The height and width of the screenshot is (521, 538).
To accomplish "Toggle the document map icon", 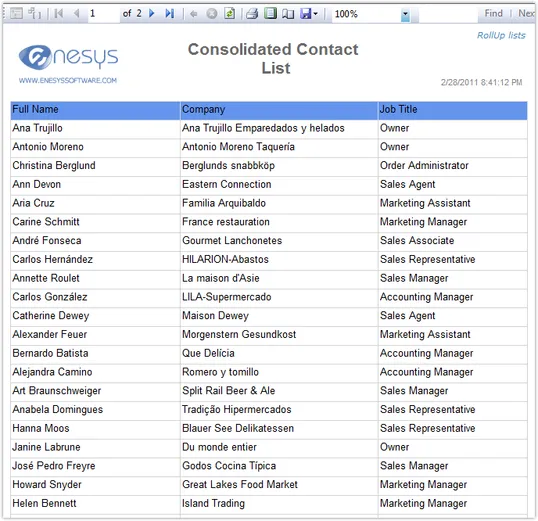I will pos(16,14).
